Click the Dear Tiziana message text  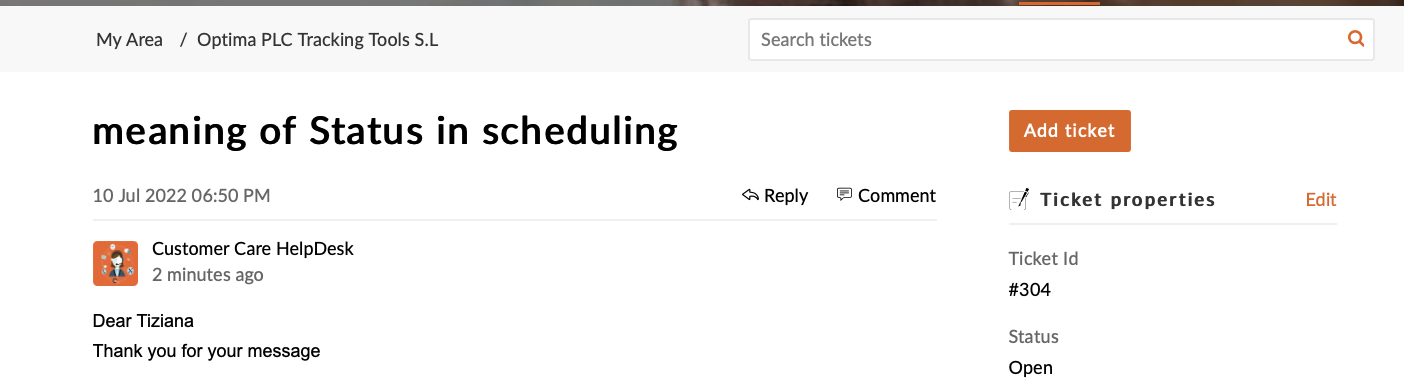point(143,321)
